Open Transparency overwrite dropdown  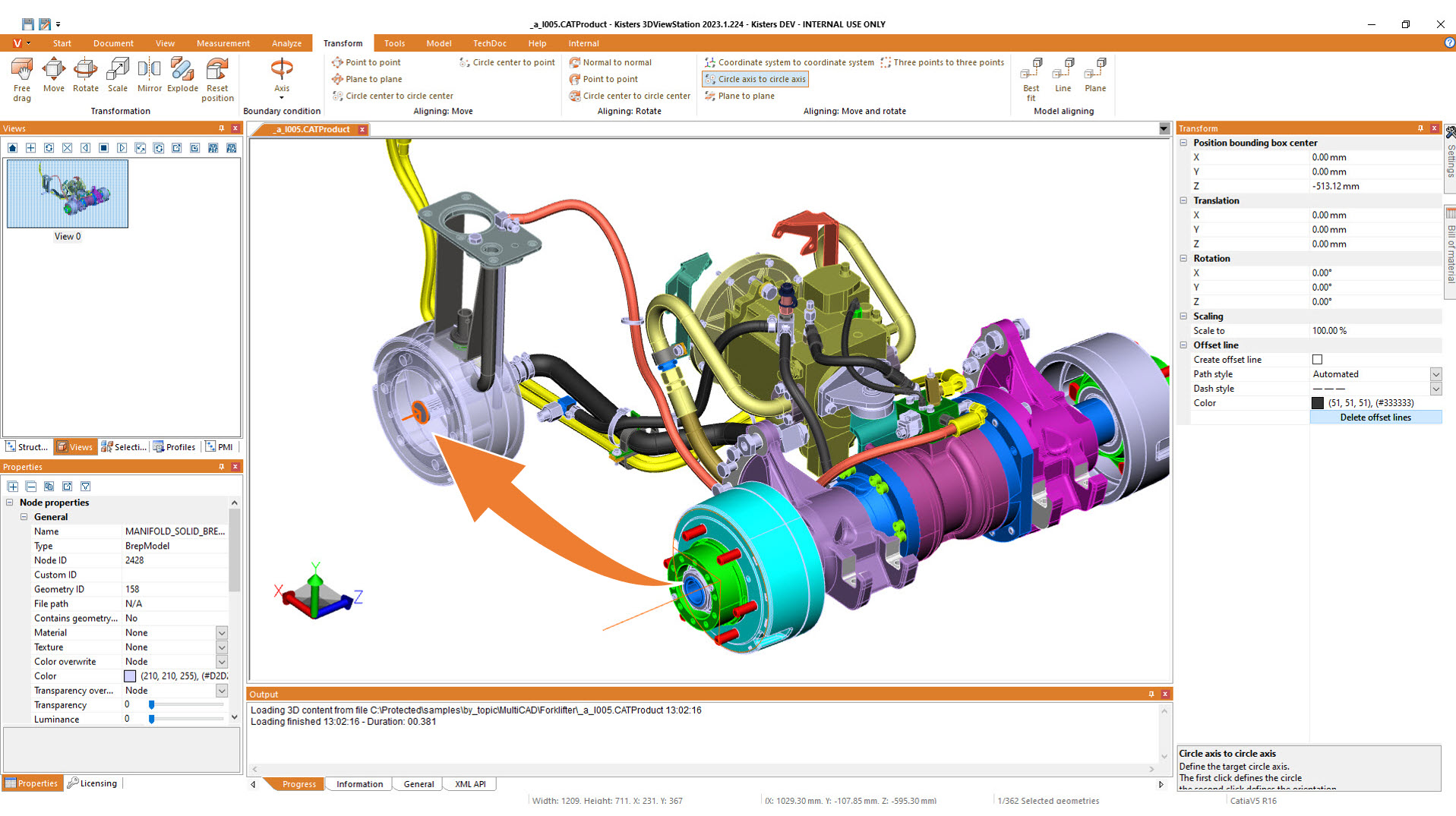click(x=222, y=691)
